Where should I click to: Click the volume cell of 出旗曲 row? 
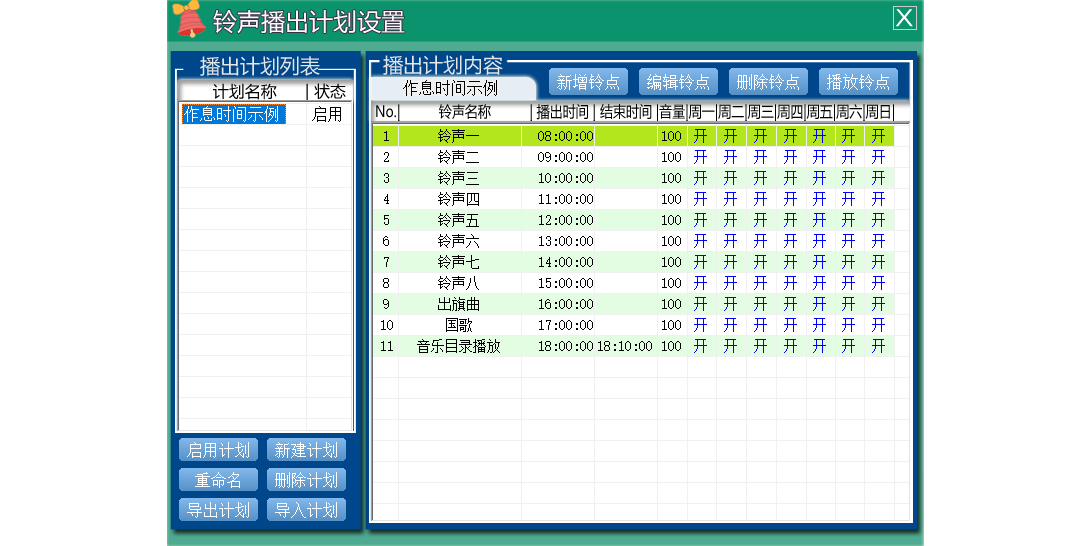(x=671, y=304)
